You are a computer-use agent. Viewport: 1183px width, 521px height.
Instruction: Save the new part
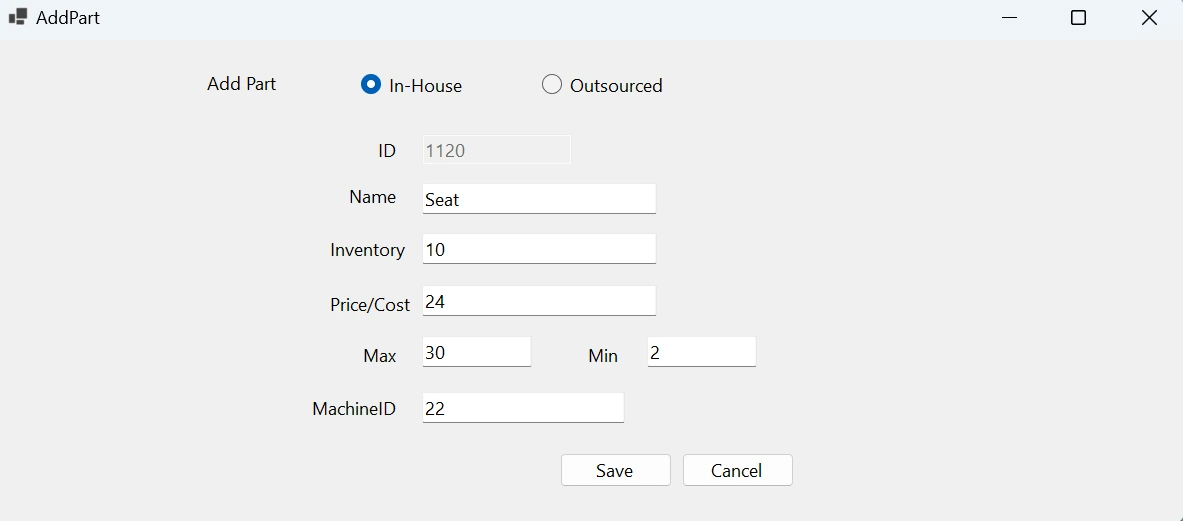point(616,470)
